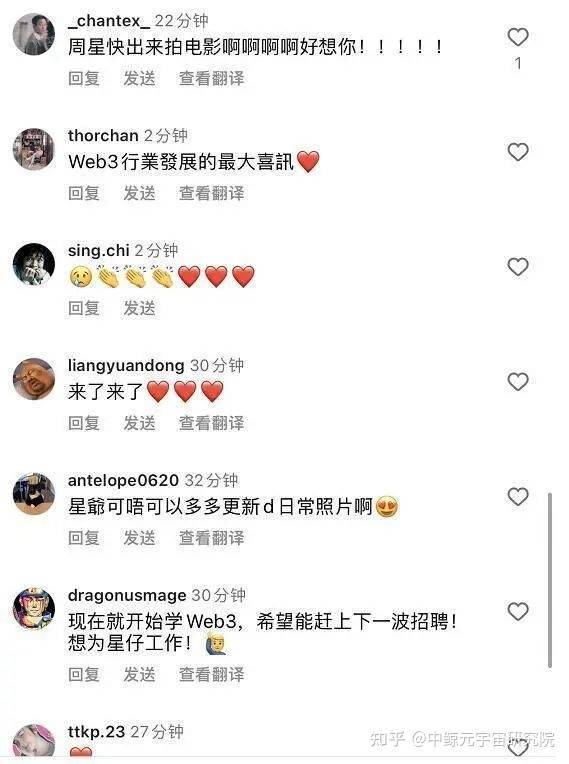Viewport: 569px width, 764px height.
Task: View translation of antelope0620's comment
Action: 211,538
